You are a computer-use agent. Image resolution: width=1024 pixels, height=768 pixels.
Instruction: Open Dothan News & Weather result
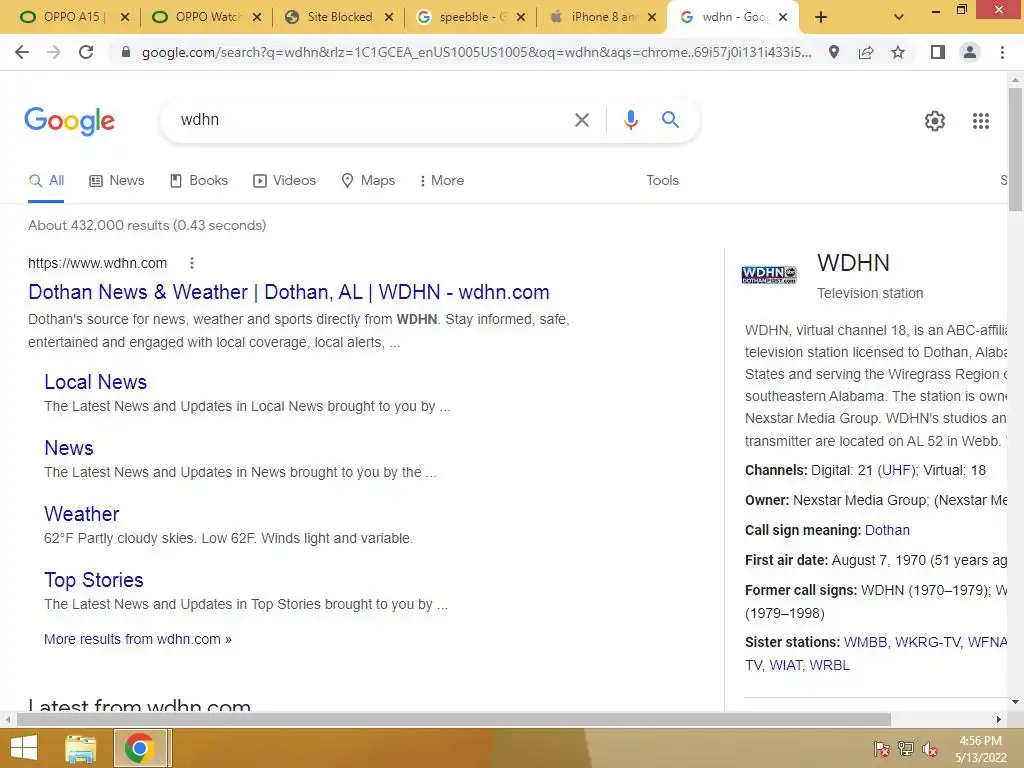point(289,292)
